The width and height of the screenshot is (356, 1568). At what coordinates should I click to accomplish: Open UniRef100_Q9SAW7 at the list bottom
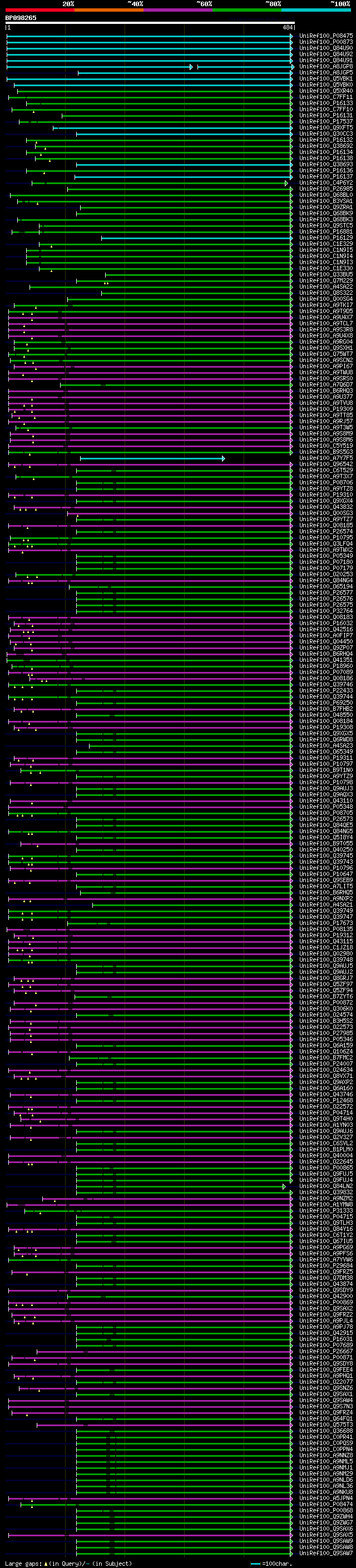326,1554
